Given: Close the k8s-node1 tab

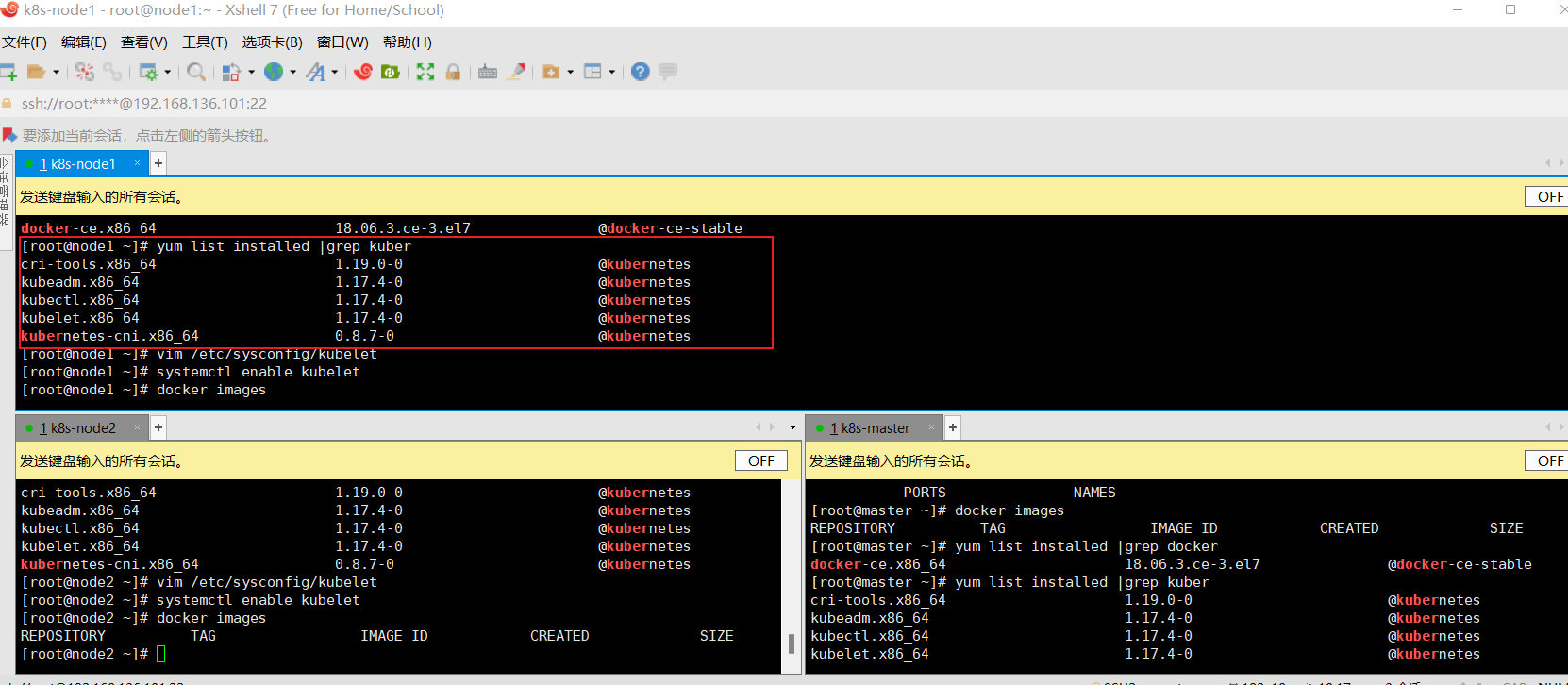Looking at the screenshot, I should tap(138, 163).
